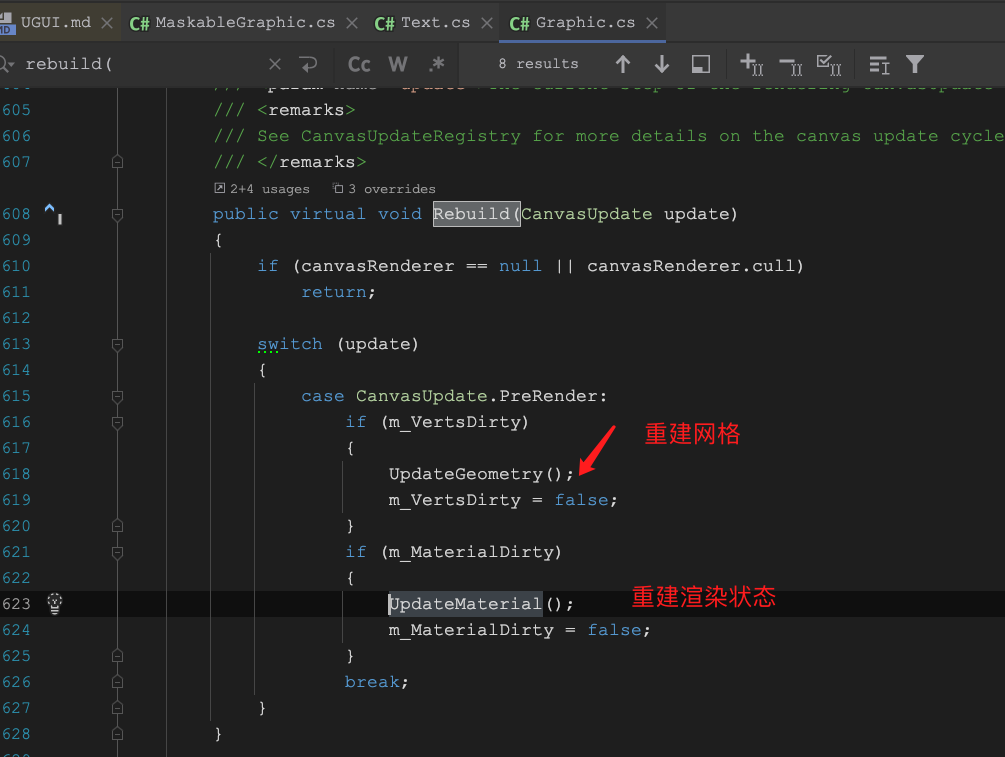Jump to next search occurrence
Image resolution: width=1005 pixels, height=757 pixels.
[661, 63]
